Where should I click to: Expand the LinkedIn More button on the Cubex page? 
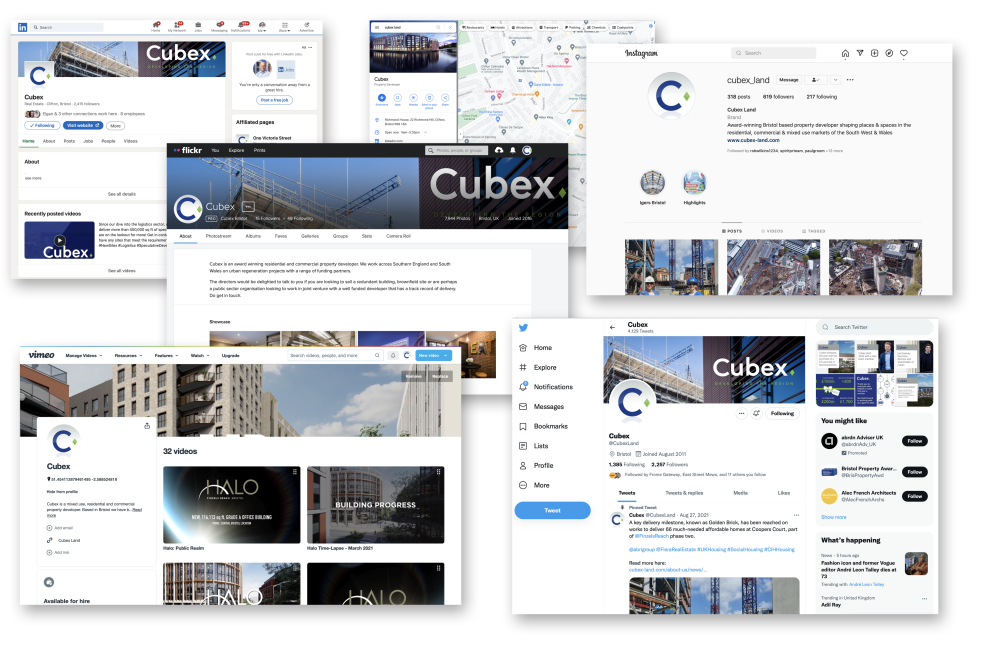click(115, 125)
